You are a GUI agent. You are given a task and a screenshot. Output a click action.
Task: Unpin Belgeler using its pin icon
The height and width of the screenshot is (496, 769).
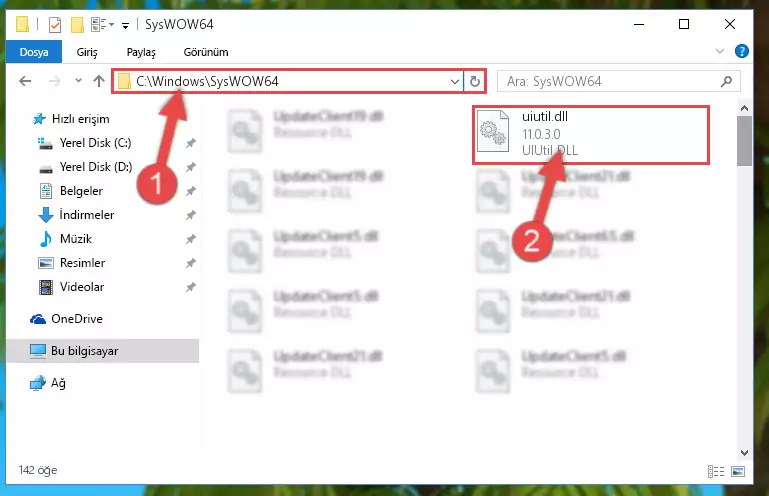coord(190,191)
